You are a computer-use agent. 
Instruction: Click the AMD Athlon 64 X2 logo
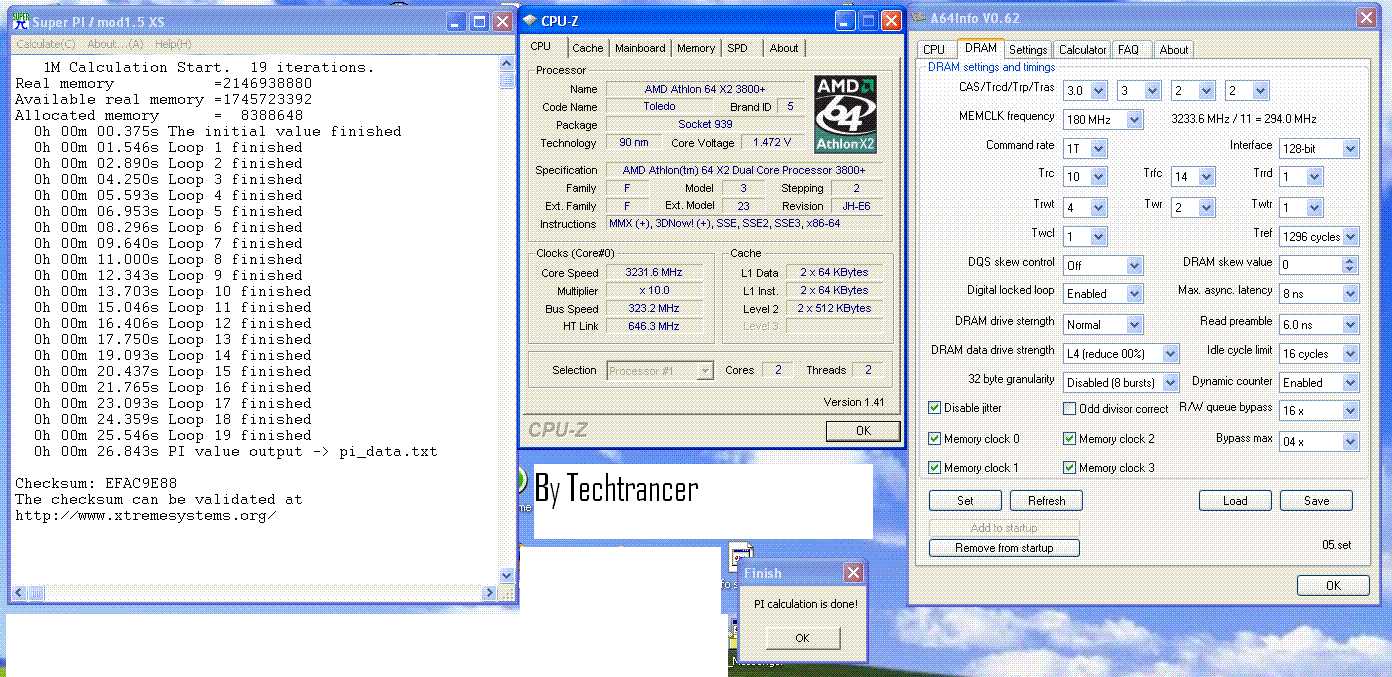845,115
